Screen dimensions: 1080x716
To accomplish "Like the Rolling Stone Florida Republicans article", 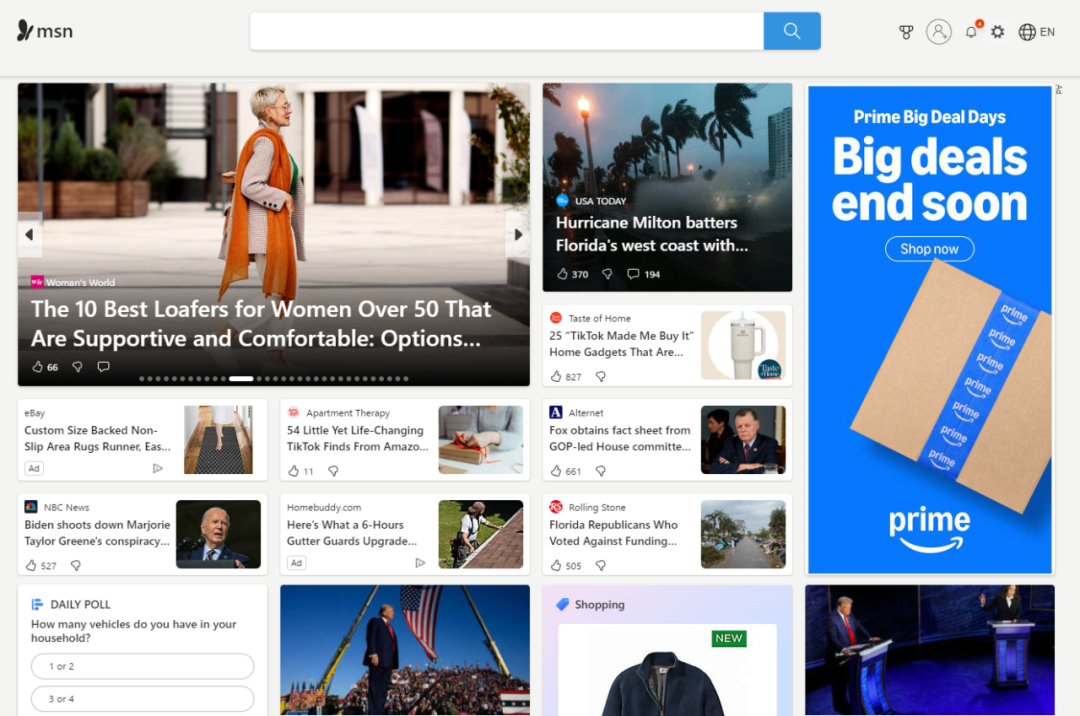I will [565, 565].
